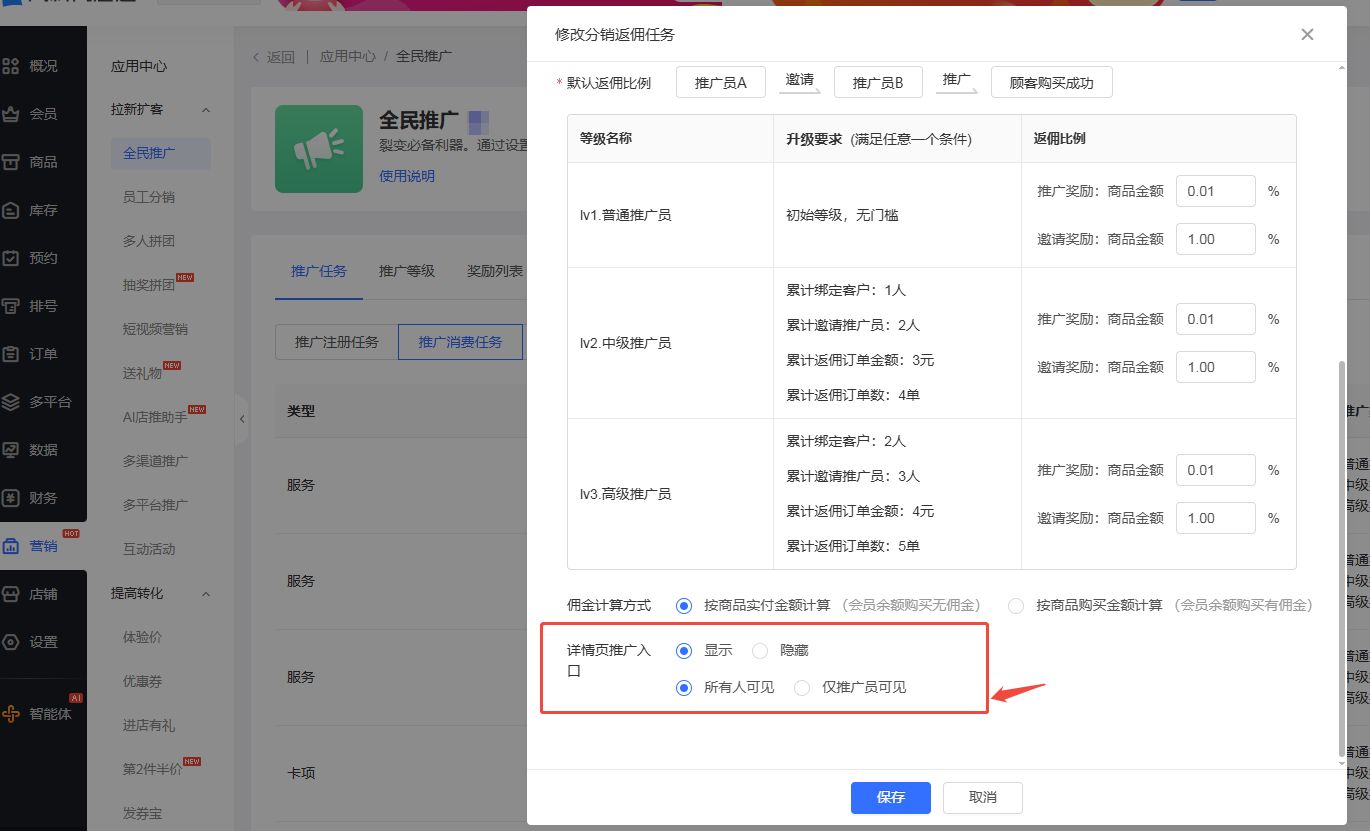
Task: Click the 设置 settings gear icon
Action: pos(11,642)
